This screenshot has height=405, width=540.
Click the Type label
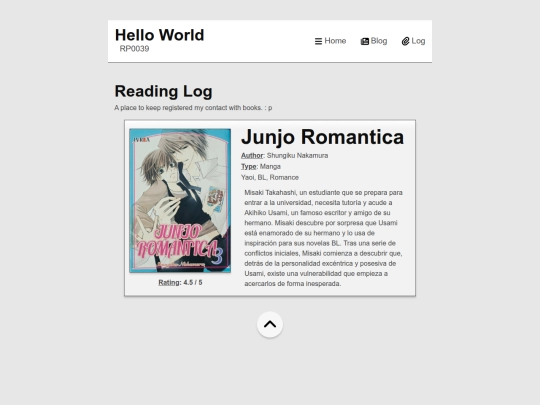click(249, 167)
